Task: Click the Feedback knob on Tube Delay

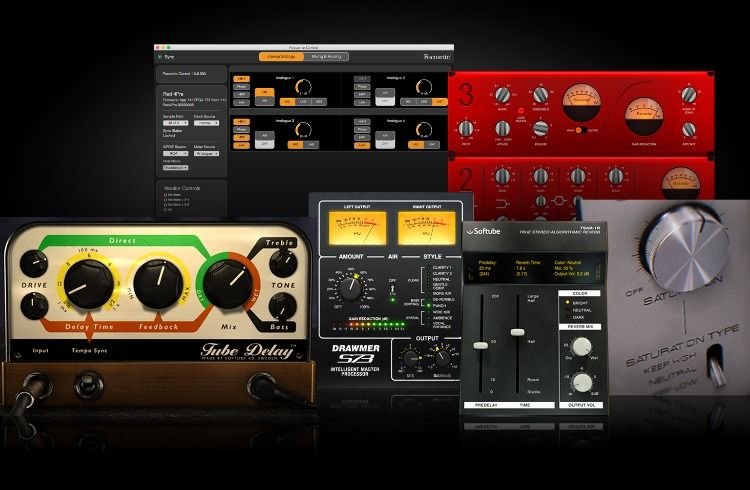Action: point(158,284)
